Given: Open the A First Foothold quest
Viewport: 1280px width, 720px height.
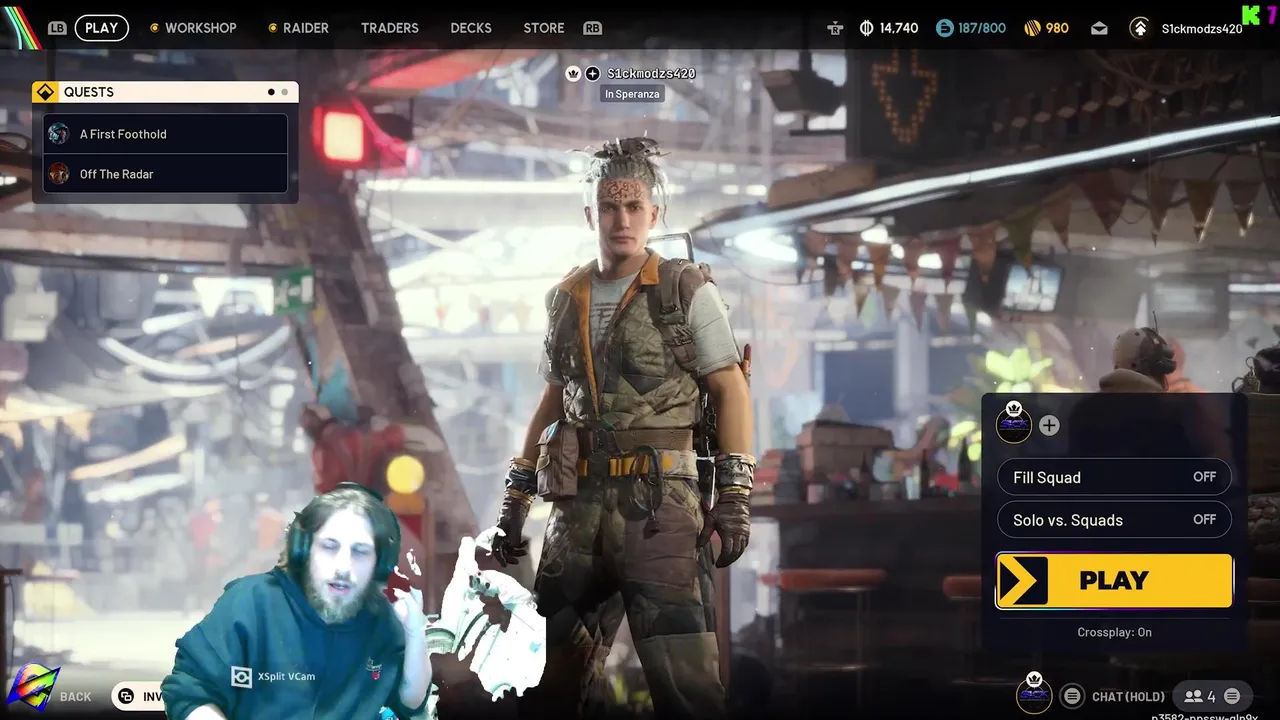Looking at the screenshot, I should click(165, 134).
